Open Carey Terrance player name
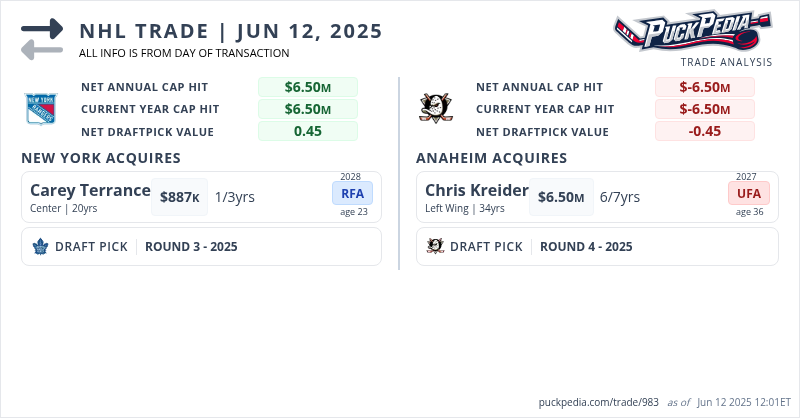 click(90, 190)
